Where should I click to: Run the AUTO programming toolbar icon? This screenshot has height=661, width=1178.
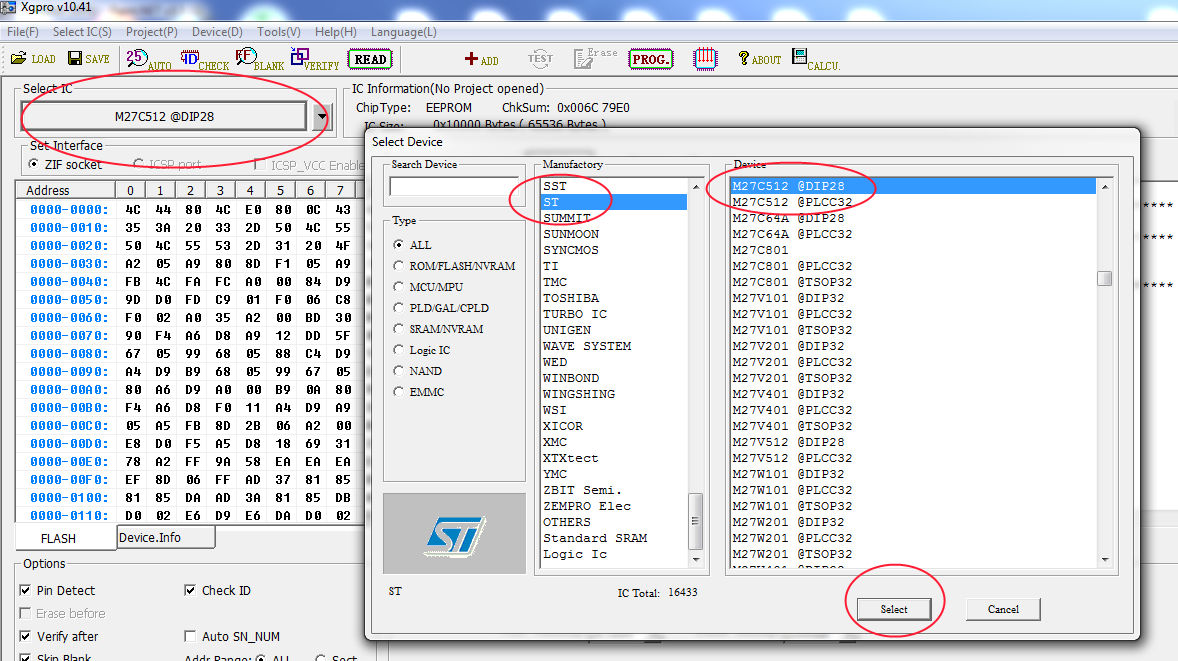(149, 59)
